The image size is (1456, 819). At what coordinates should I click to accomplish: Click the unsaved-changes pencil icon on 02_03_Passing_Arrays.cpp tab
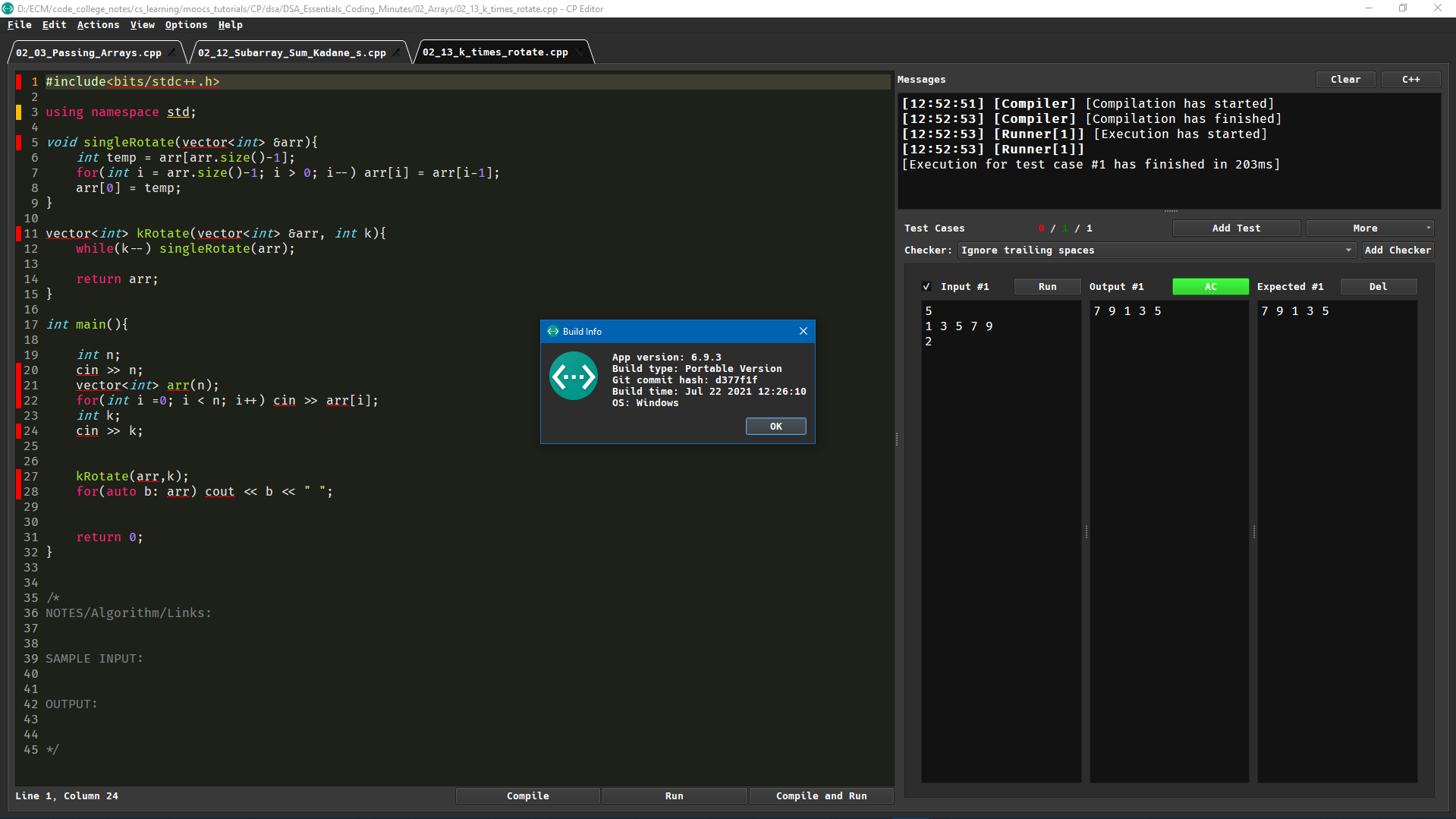pyautogui.click(x=173, y=52)
